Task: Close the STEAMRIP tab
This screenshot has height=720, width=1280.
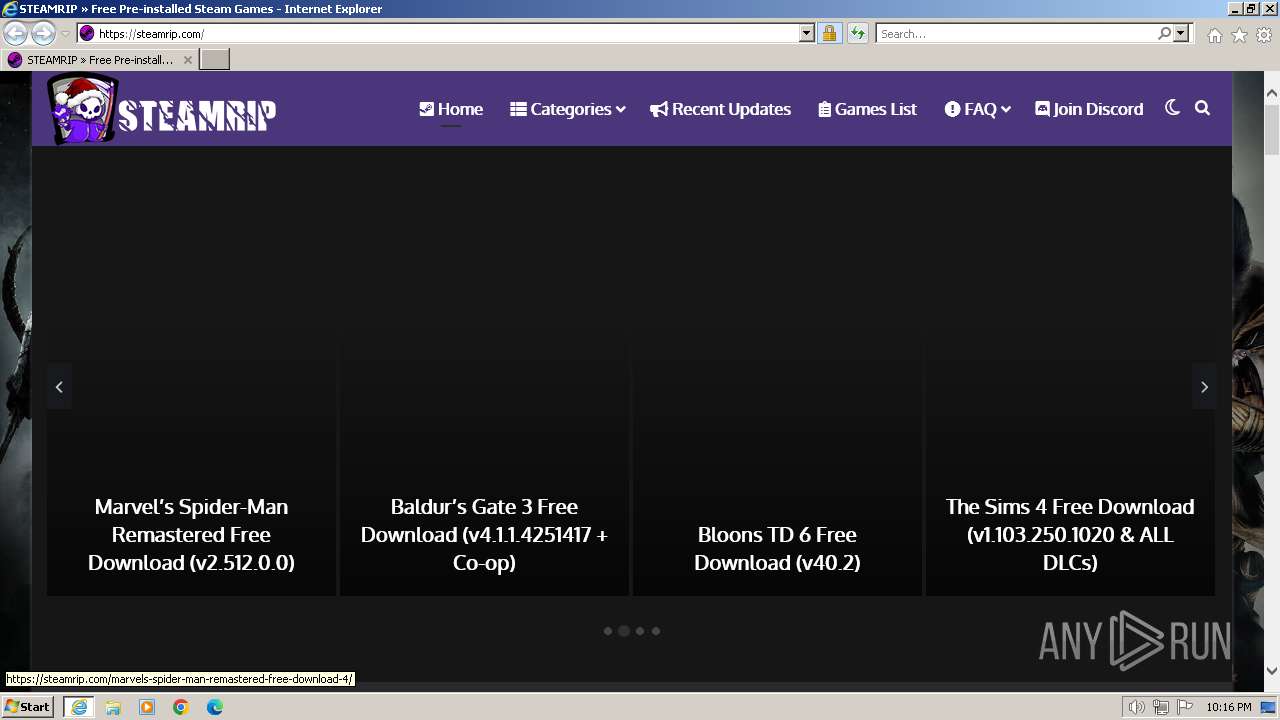Action: (187, 60)
